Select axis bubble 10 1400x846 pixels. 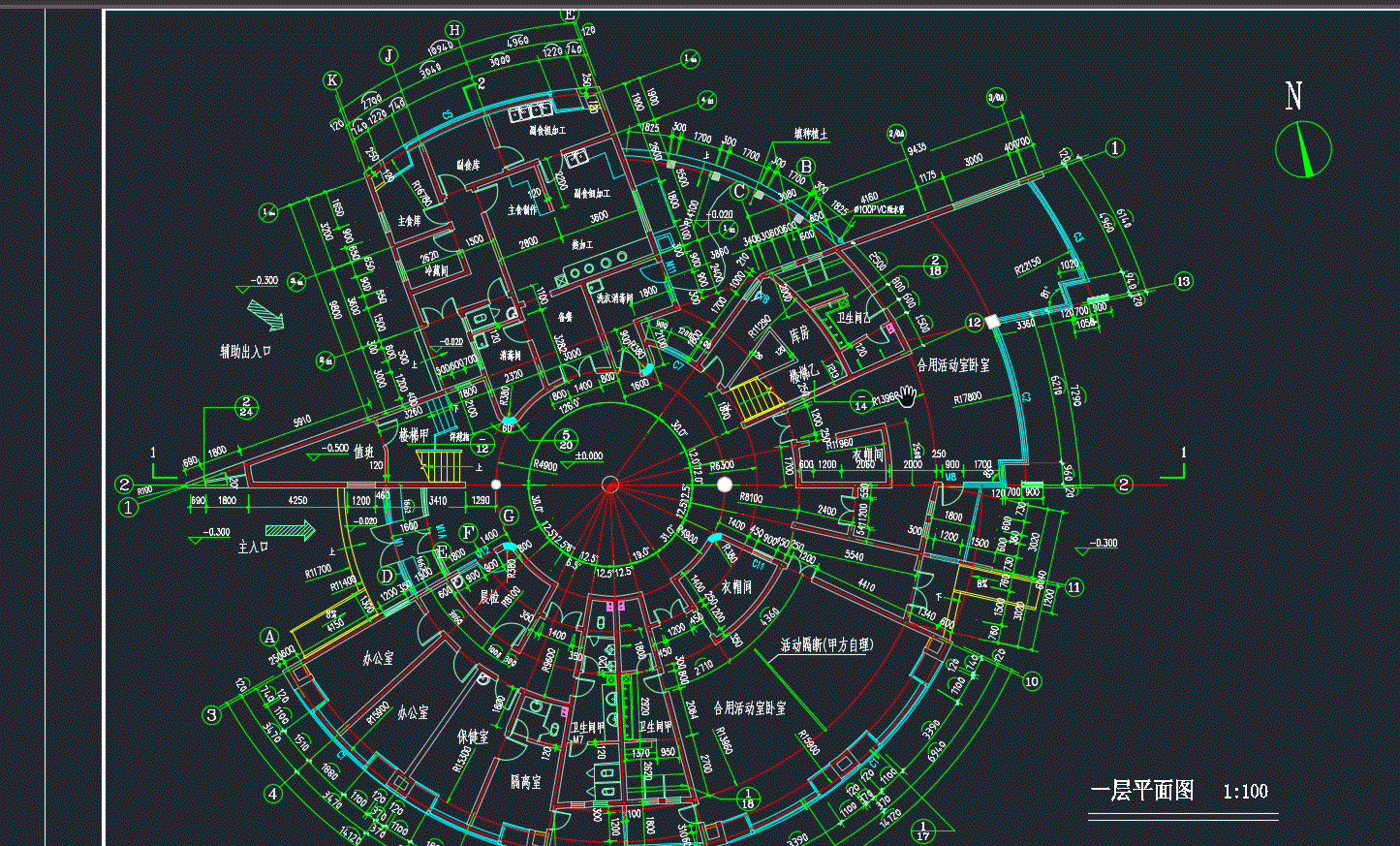(1031, 681)
